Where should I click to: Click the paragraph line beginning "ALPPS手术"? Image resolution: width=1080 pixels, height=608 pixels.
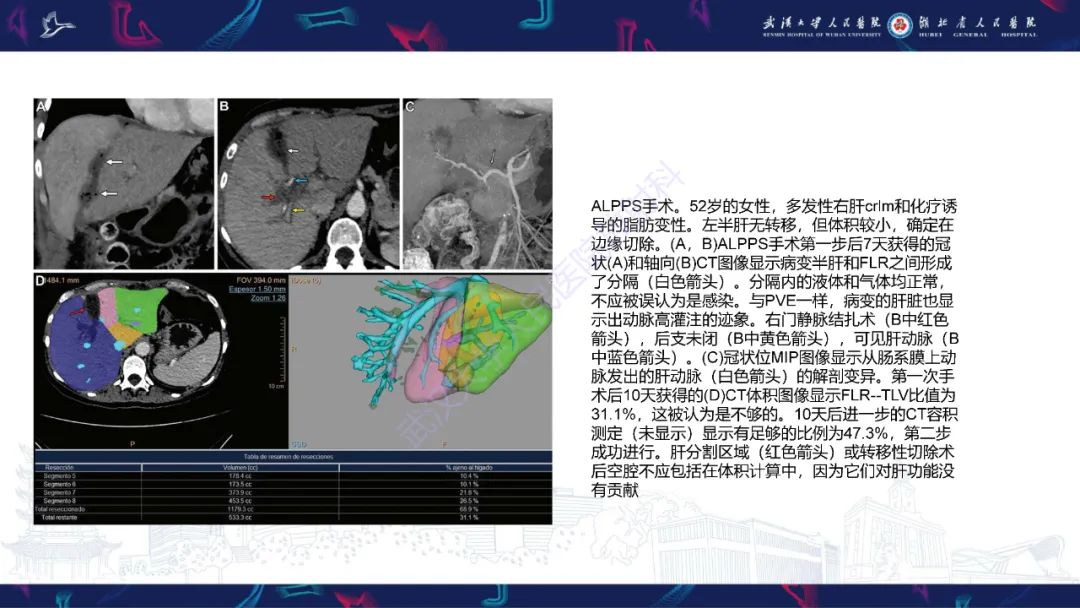click(x=774, y=207)
